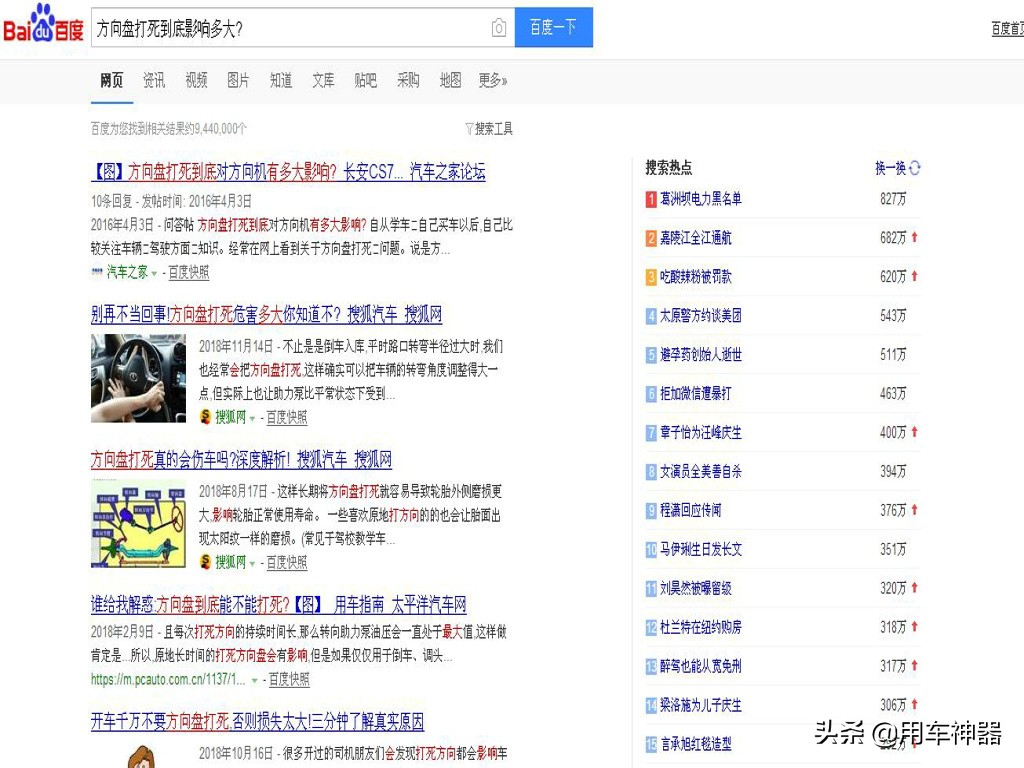Open hot search 程潇回应传闻

tap(690, 510)
